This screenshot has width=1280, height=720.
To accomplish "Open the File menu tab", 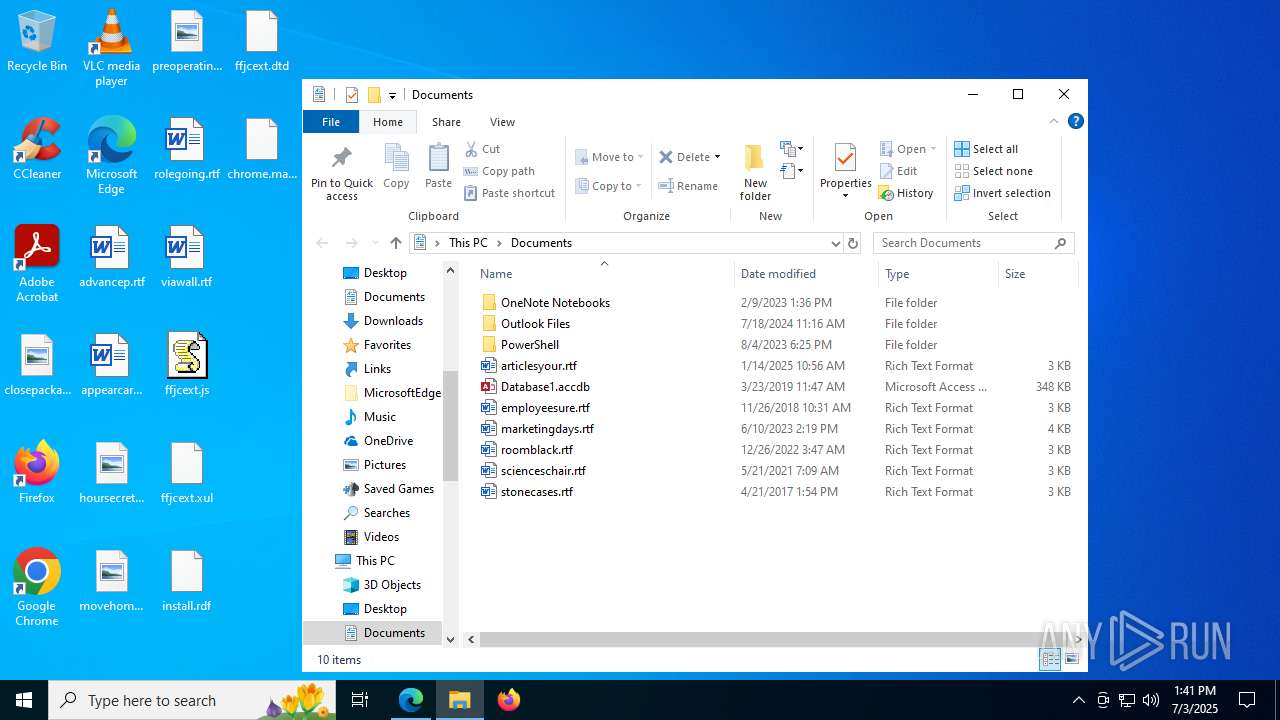I will tap(331, 122).
